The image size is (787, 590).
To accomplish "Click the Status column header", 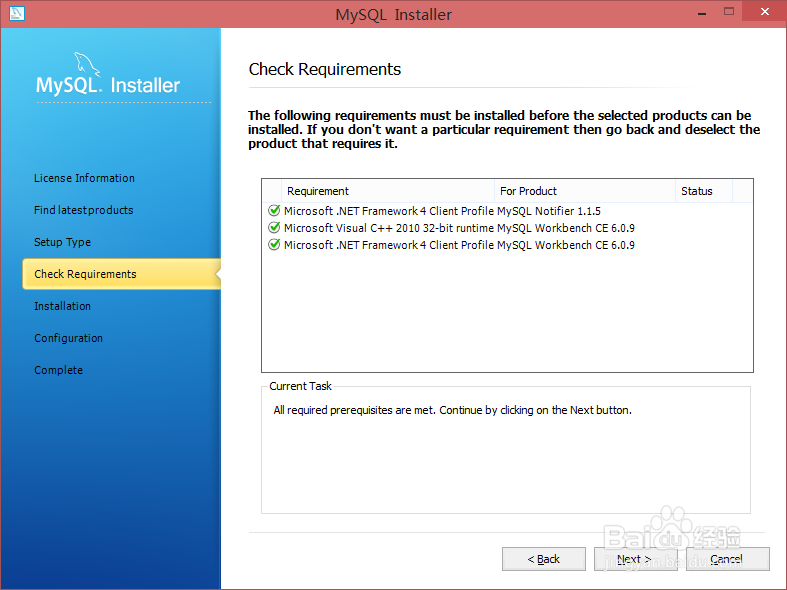I will point(704,191).
